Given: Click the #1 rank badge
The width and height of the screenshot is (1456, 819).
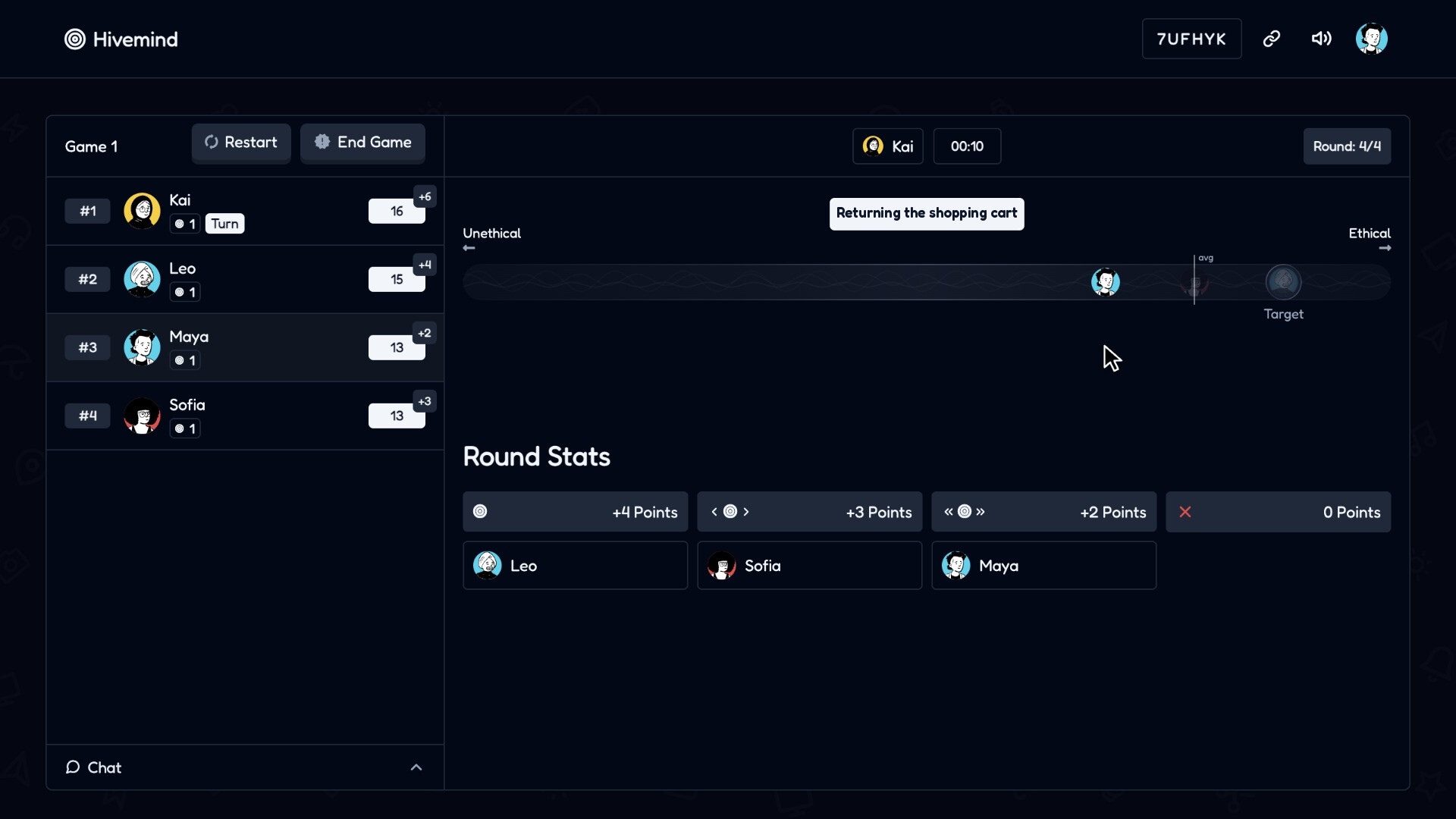Looking at the screenshot, I should click(88, 212).
